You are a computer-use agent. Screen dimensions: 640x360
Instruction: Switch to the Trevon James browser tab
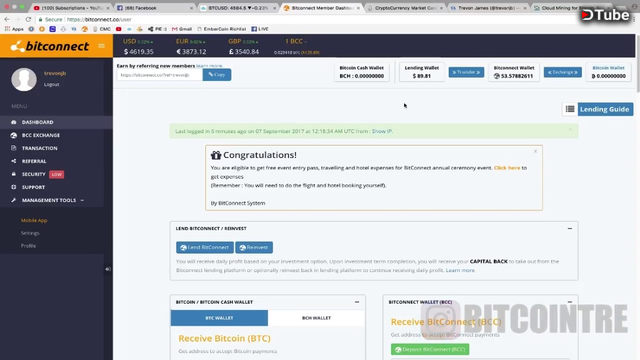pos(488,8)
